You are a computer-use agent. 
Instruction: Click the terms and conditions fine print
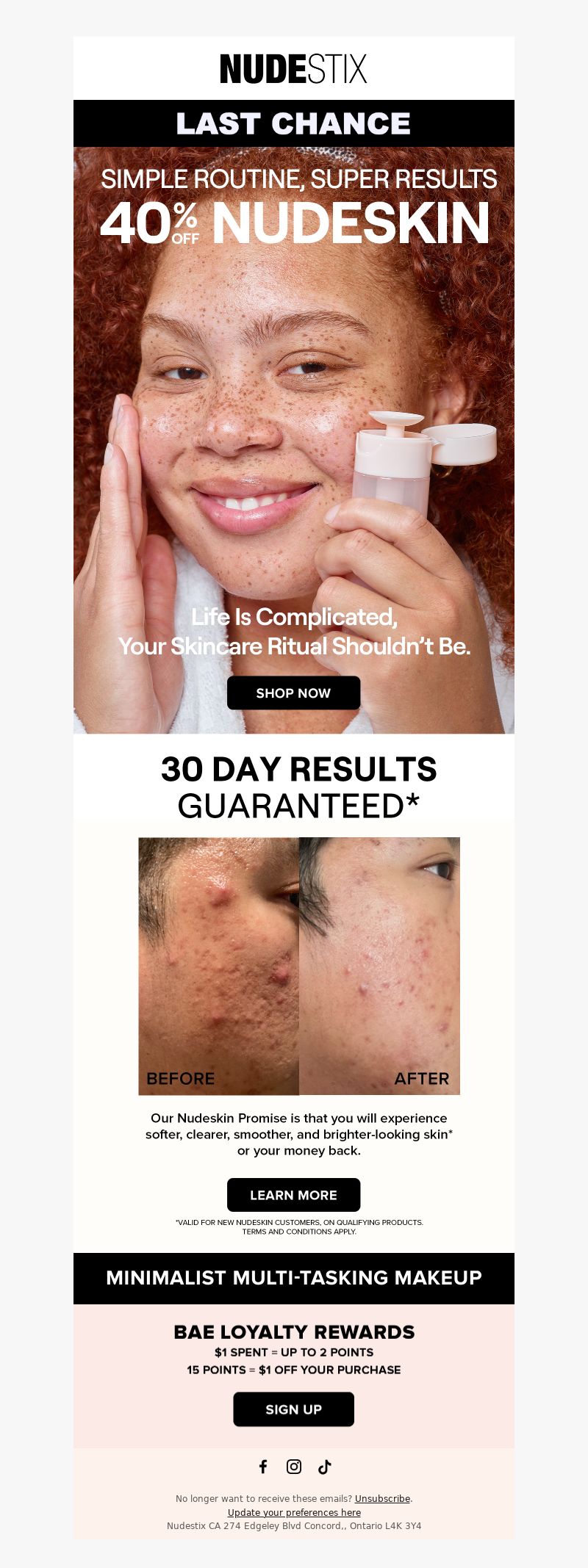(298, 1226)
